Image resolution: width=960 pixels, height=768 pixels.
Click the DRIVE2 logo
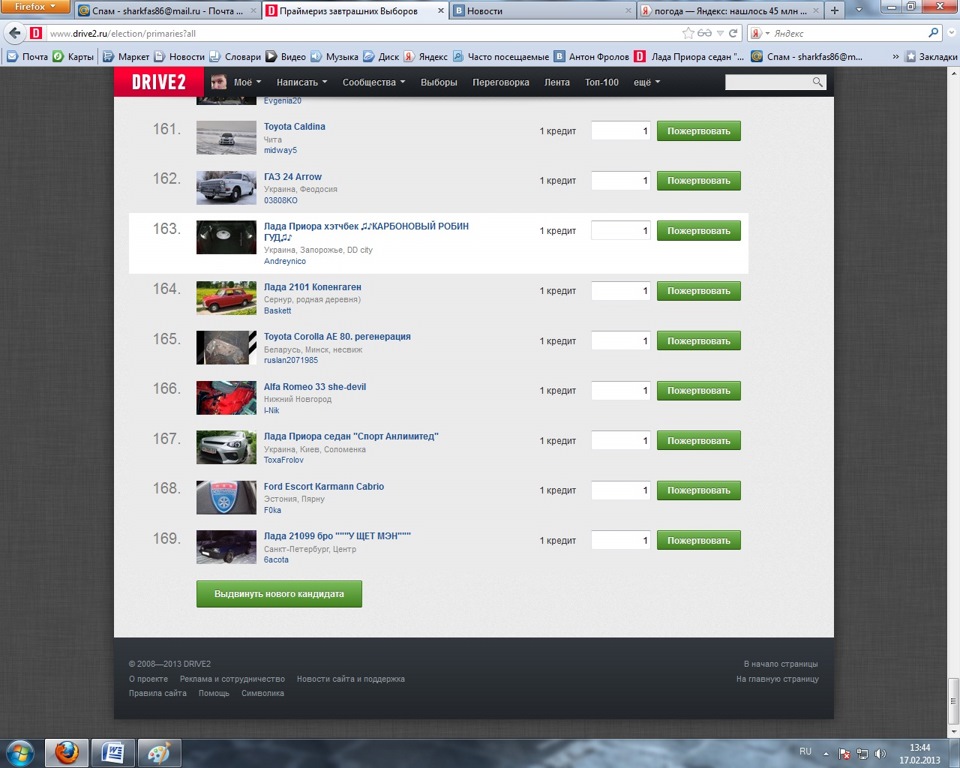click(159, 82)
